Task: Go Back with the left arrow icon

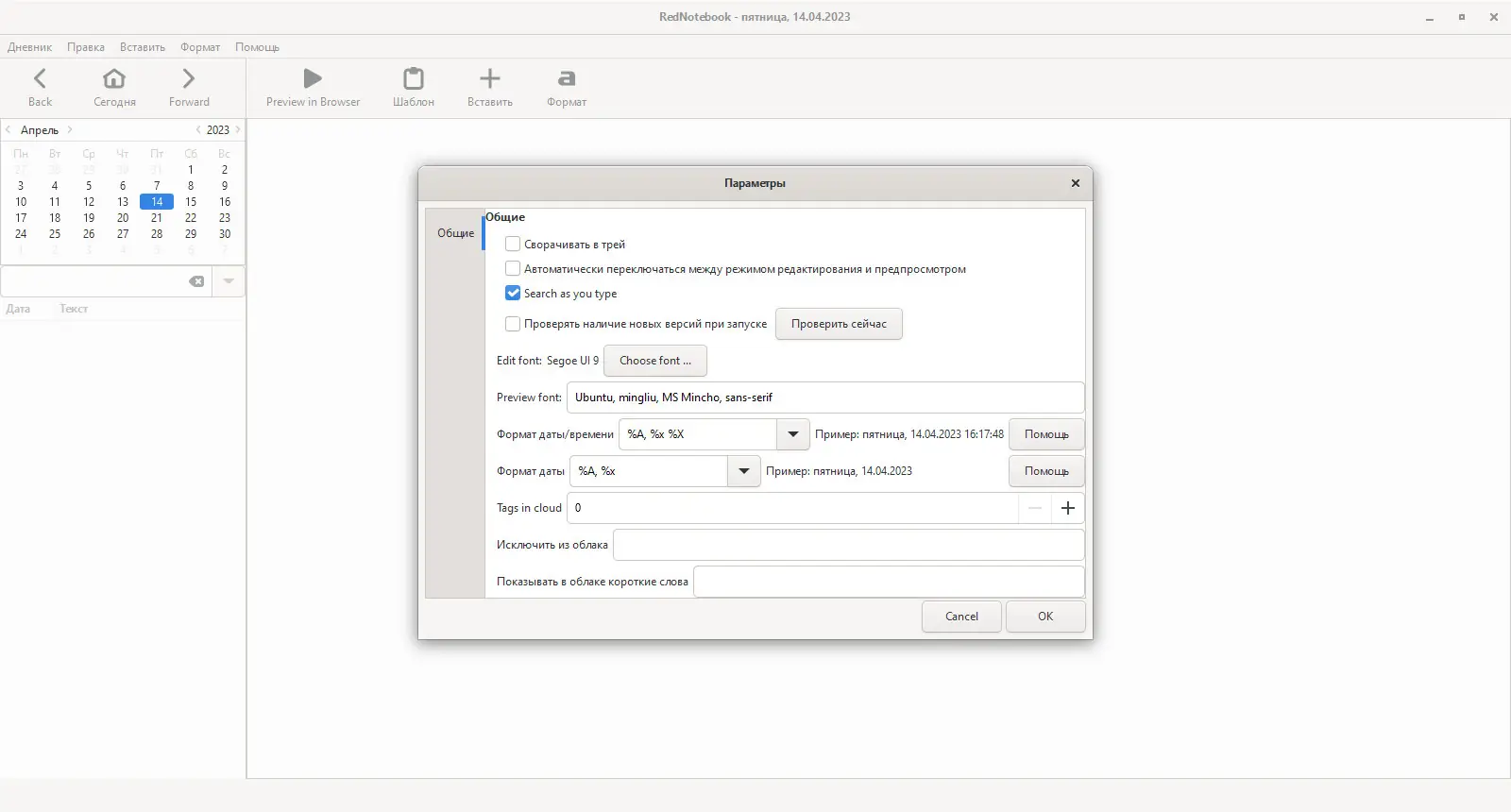Action: (40, 78)
